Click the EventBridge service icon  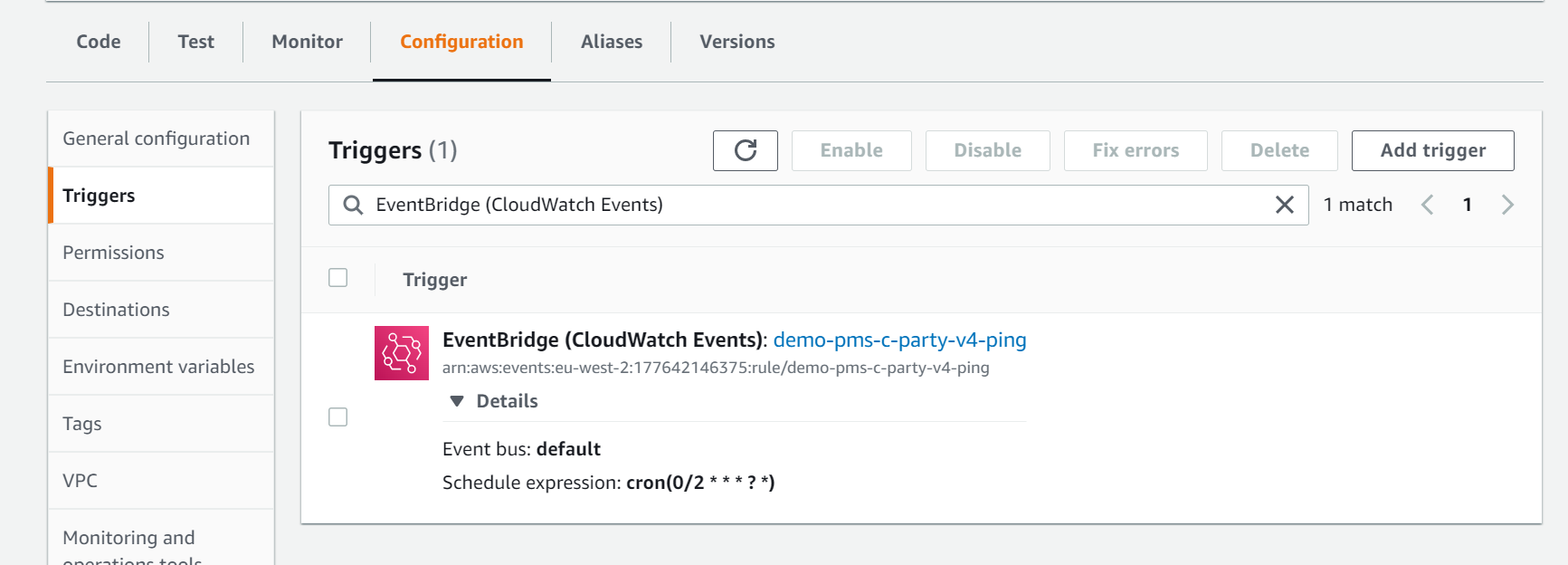click(401, 353)
